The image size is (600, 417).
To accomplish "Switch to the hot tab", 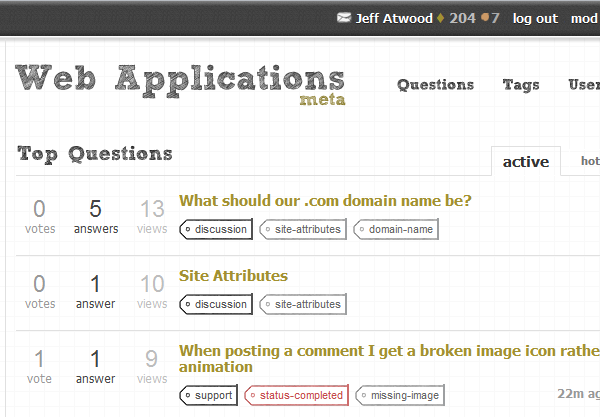I will 590,161.
